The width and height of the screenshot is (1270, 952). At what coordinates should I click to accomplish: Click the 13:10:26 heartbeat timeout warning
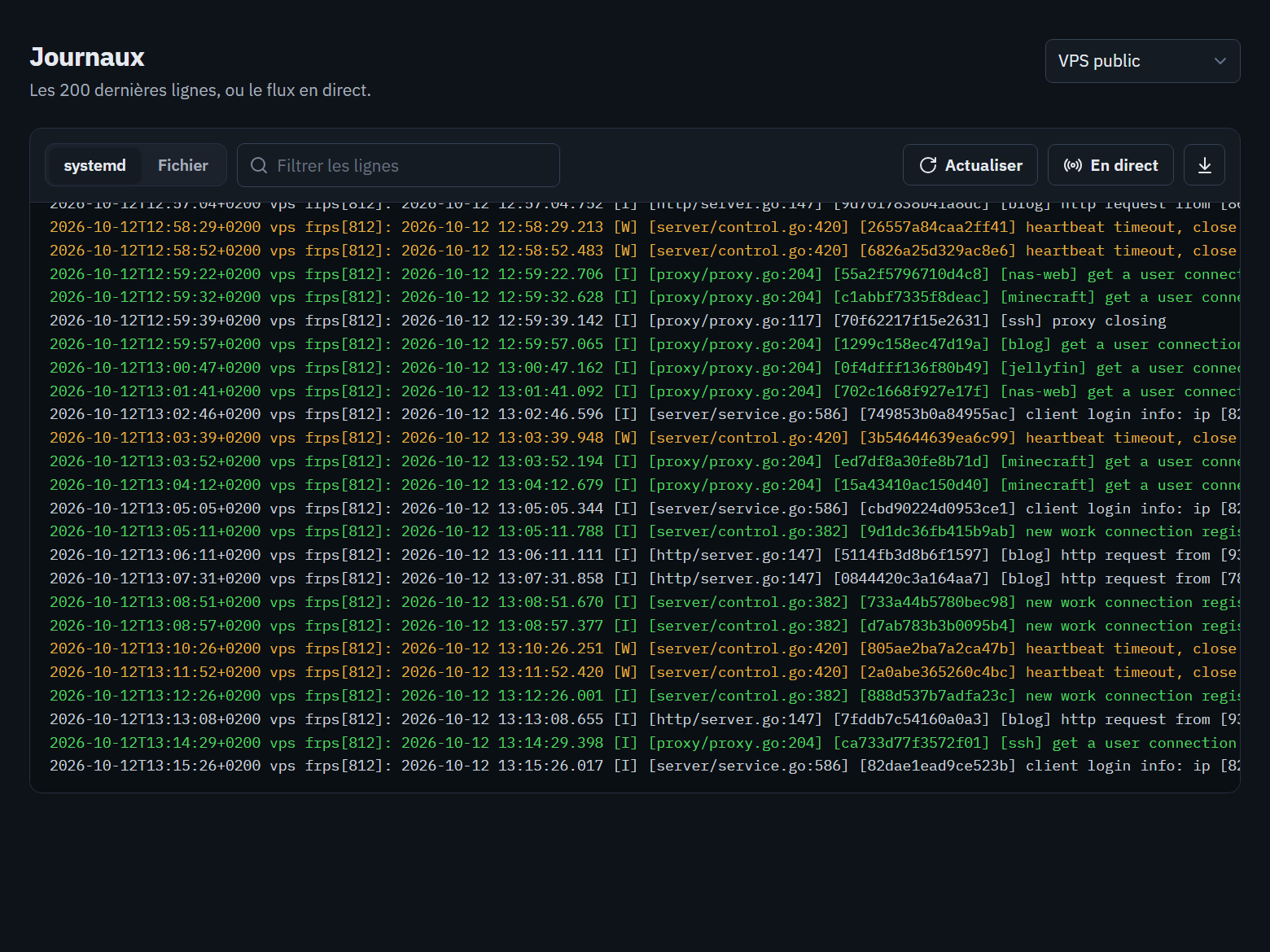coord(643,648)
